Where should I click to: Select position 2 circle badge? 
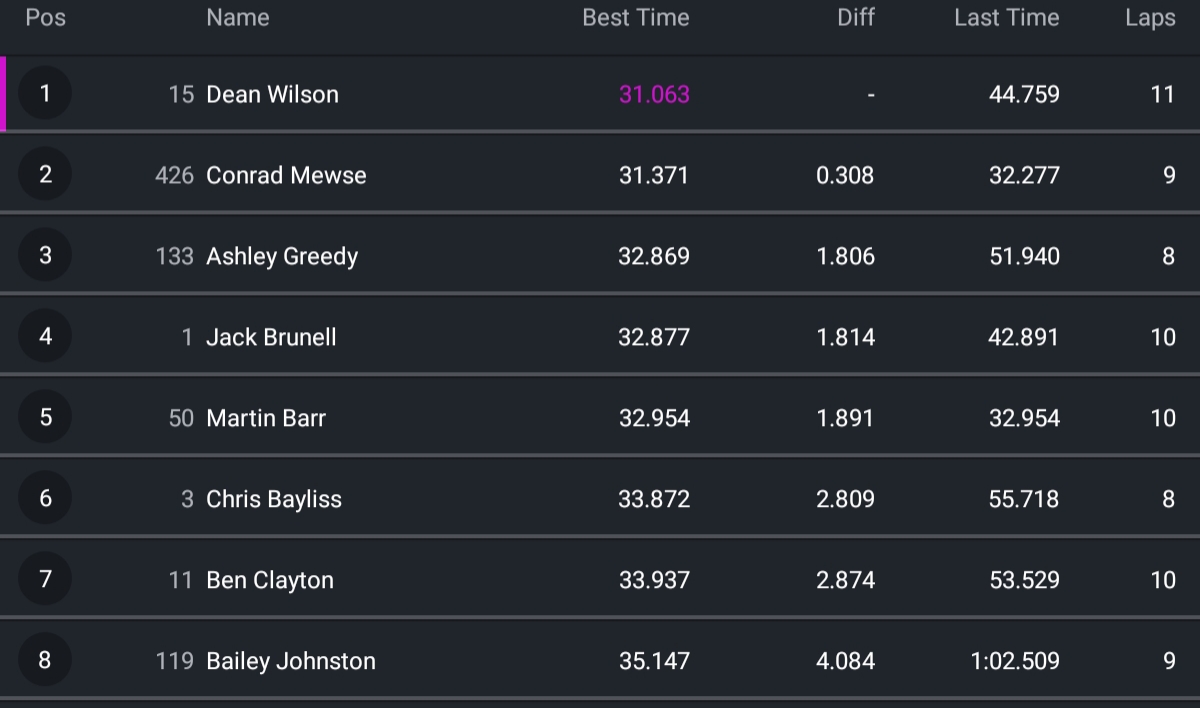[x=45, y=174]
